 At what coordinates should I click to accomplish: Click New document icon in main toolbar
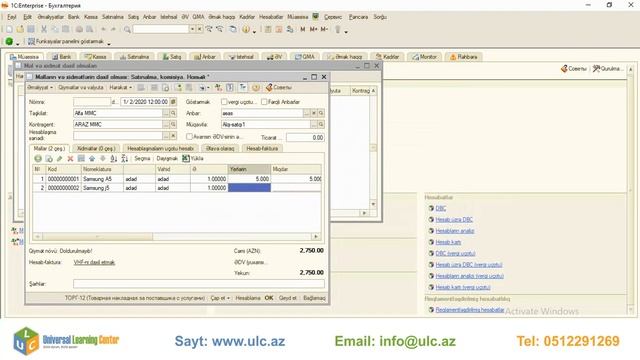(x=9, y=29)
